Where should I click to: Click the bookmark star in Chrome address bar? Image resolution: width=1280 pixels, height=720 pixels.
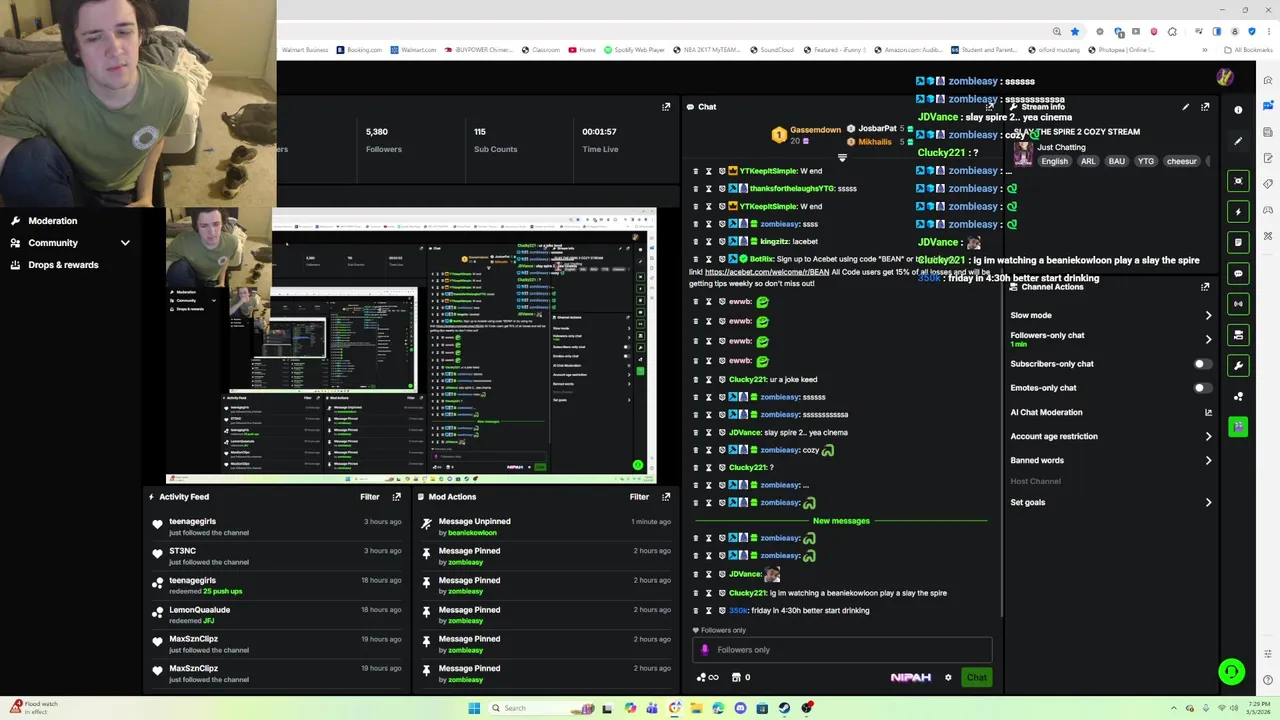coord(1075,32)
